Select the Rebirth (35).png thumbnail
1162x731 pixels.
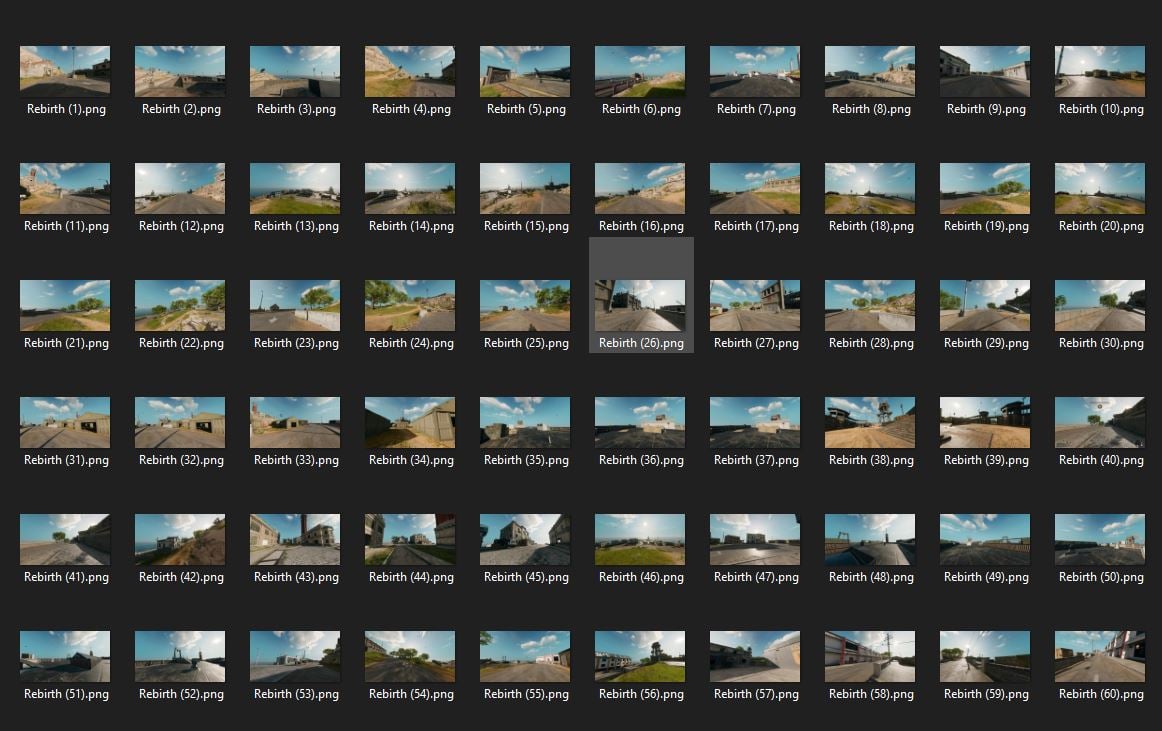click(x=525, y=423)
